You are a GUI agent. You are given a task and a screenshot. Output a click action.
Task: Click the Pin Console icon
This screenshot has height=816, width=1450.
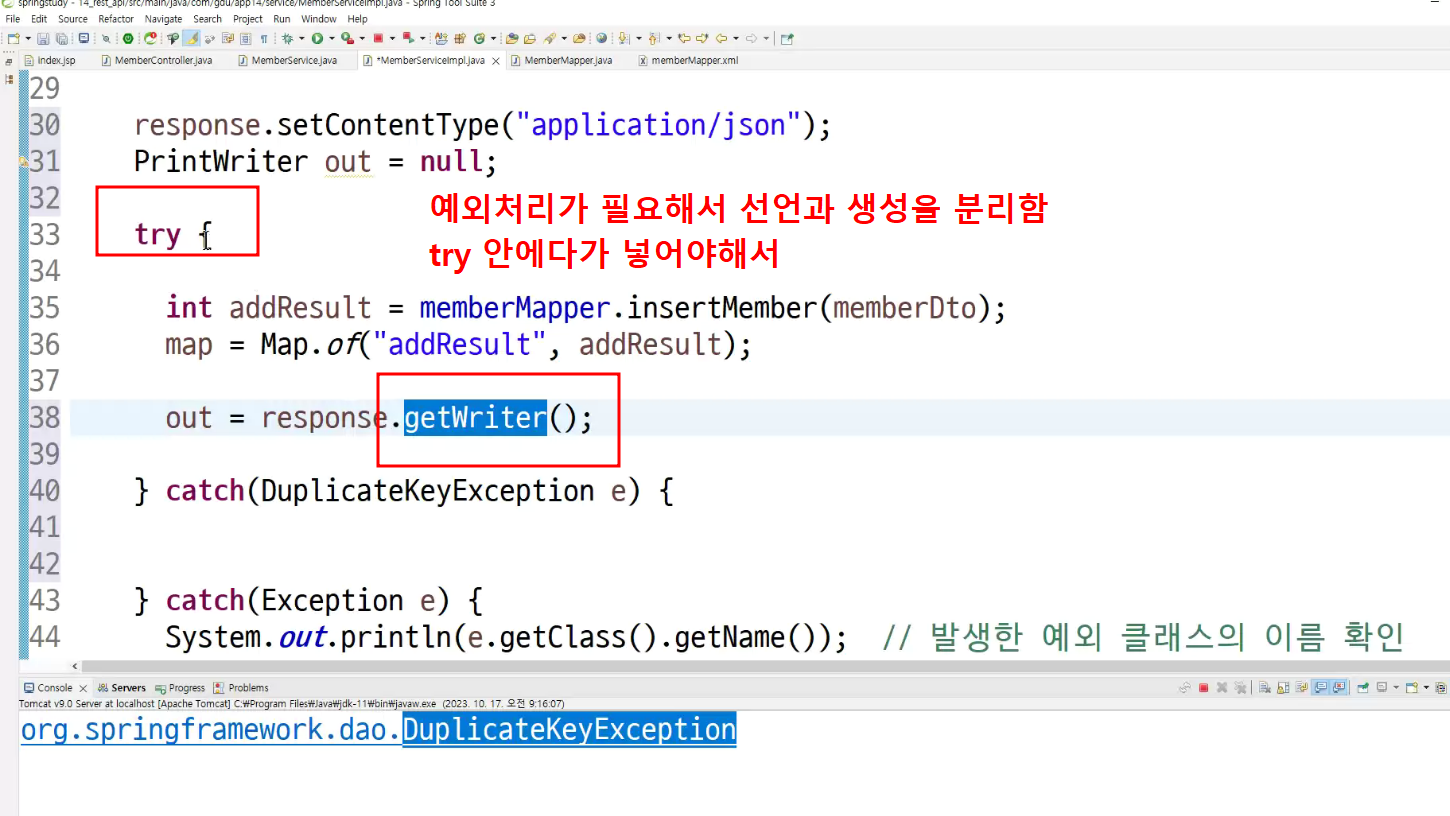[x=1363, y=688]
